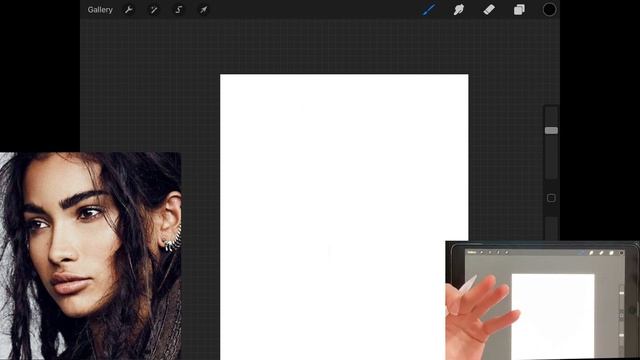Open the black color picker circle
Screen dimensions: 640x360
549,9
